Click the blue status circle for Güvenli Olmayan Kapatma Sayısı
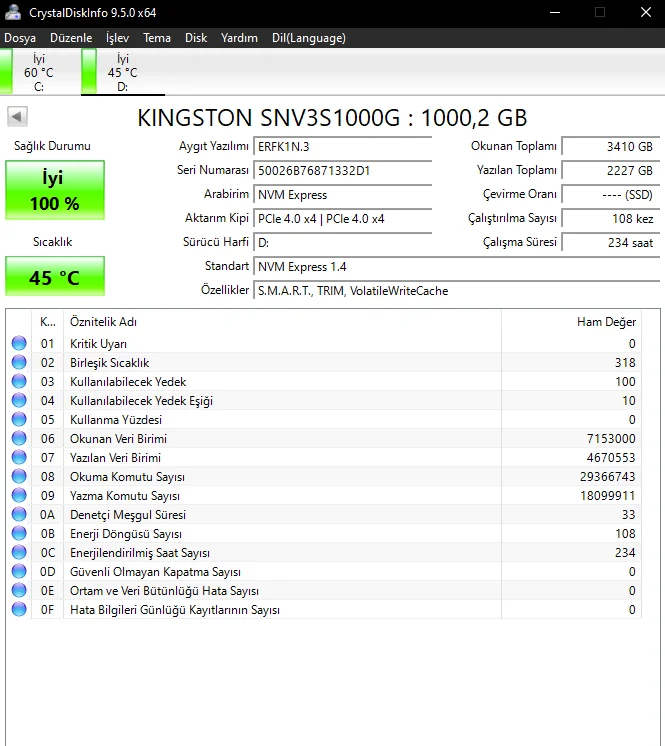The height and width of the screenshot is (746, 665). (x=19, y=571)
